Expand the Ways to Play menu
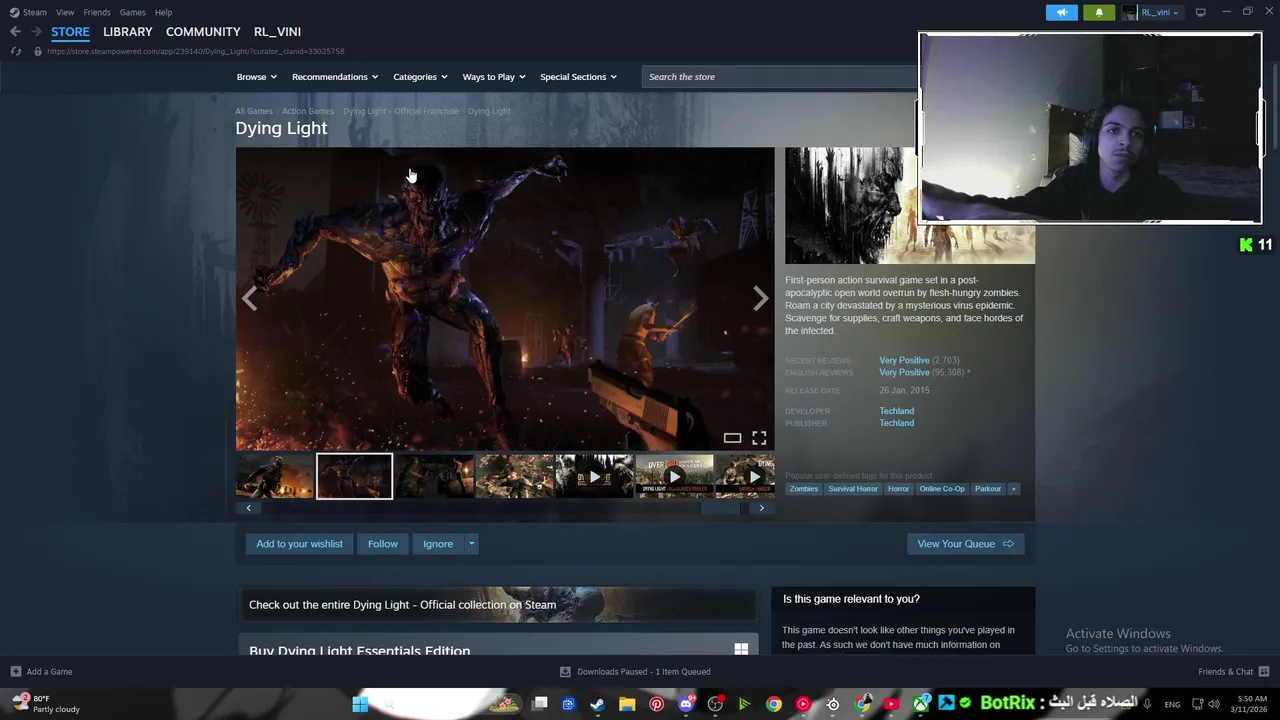The width and height of the screenshot is (1280, 720). (494, 77)
